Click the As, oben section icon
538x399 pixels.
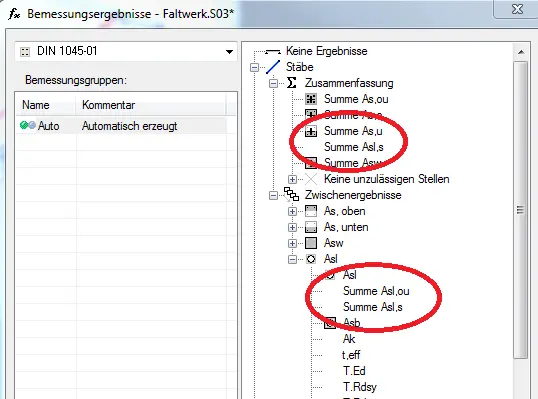click(x=311, y=211)
